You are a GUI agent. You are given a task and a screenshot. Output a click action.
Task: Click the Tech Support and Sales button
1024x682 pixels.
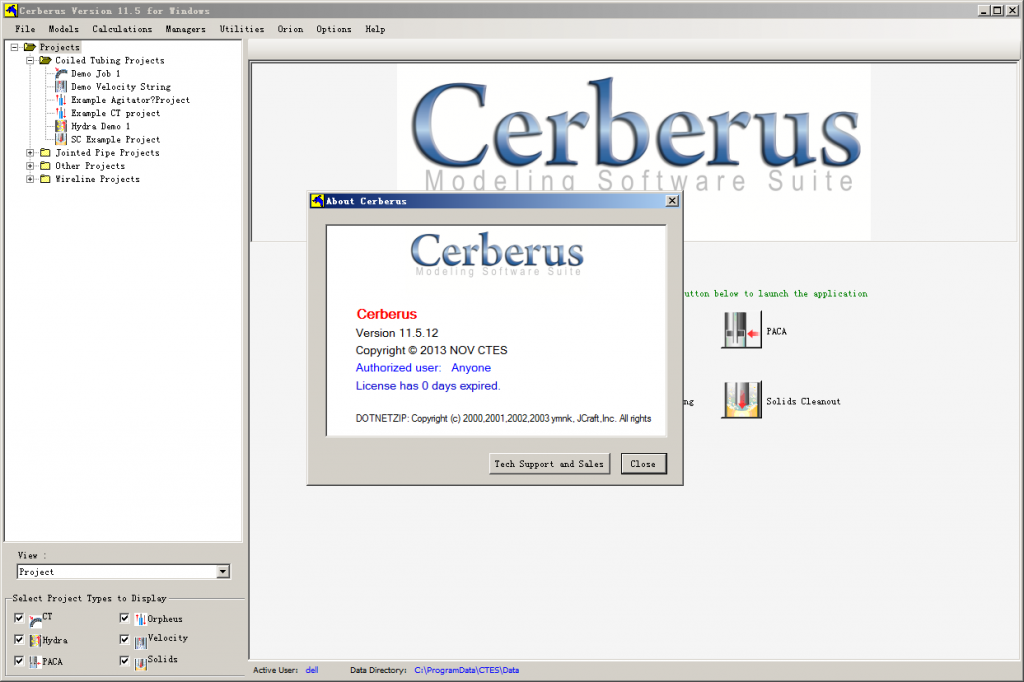pyautogui.click(x=549, y=464)
